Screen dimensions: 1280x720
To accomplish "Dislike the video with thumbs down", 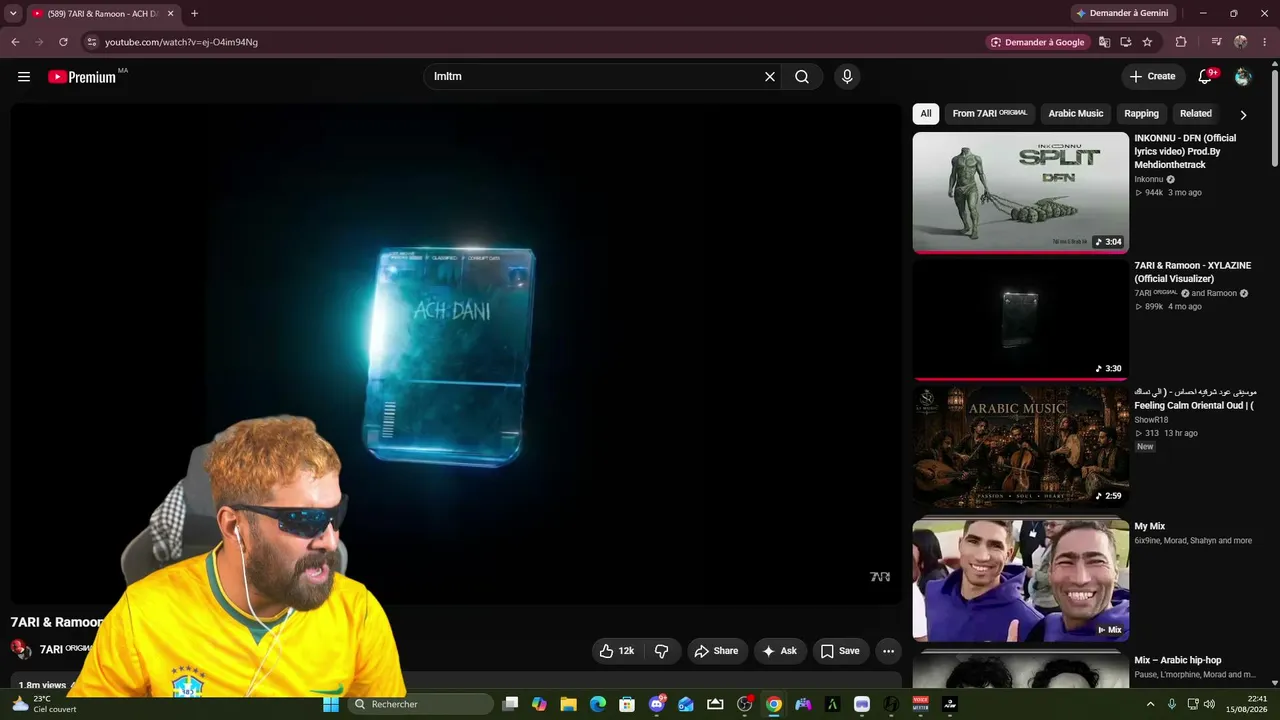I will (662, 651).
